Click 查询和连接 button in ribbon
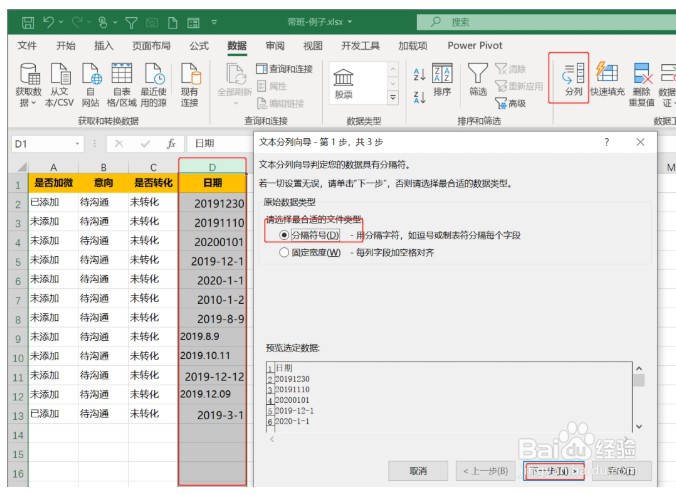This screenshot has height=494, width=676. click(x=284, y=69)
